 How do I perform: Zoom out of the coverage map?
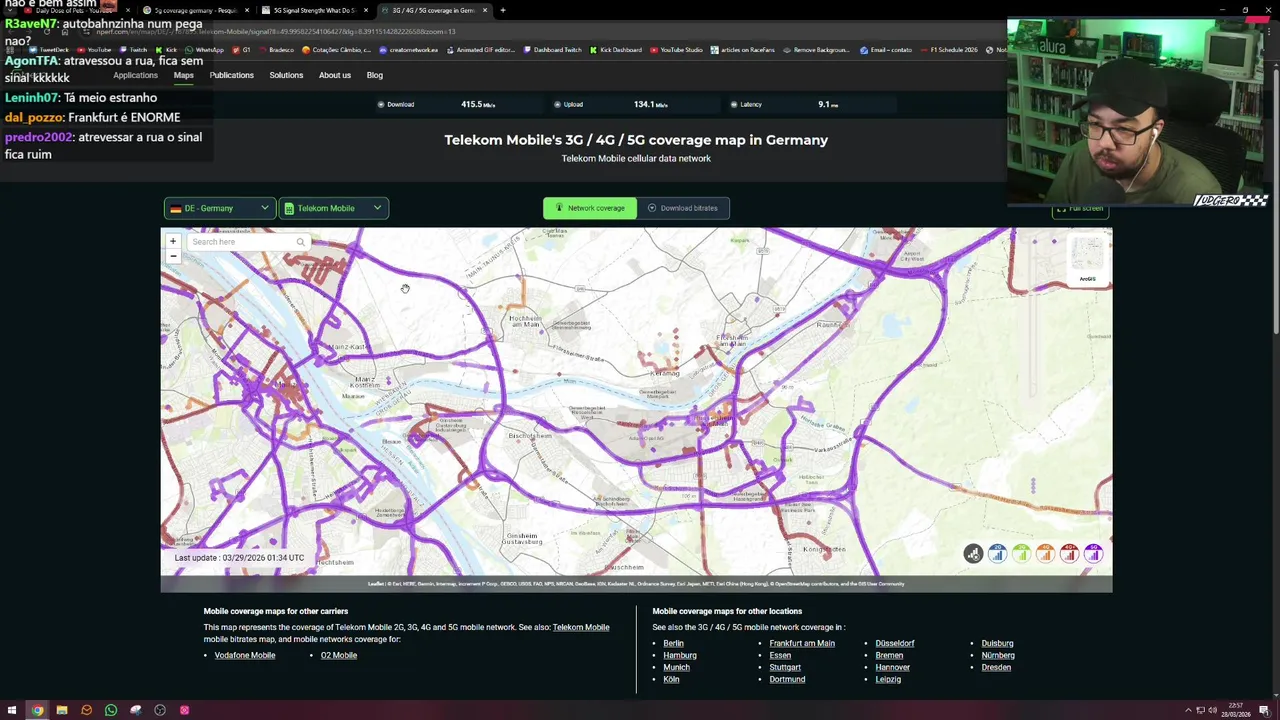tap(173, 256)
